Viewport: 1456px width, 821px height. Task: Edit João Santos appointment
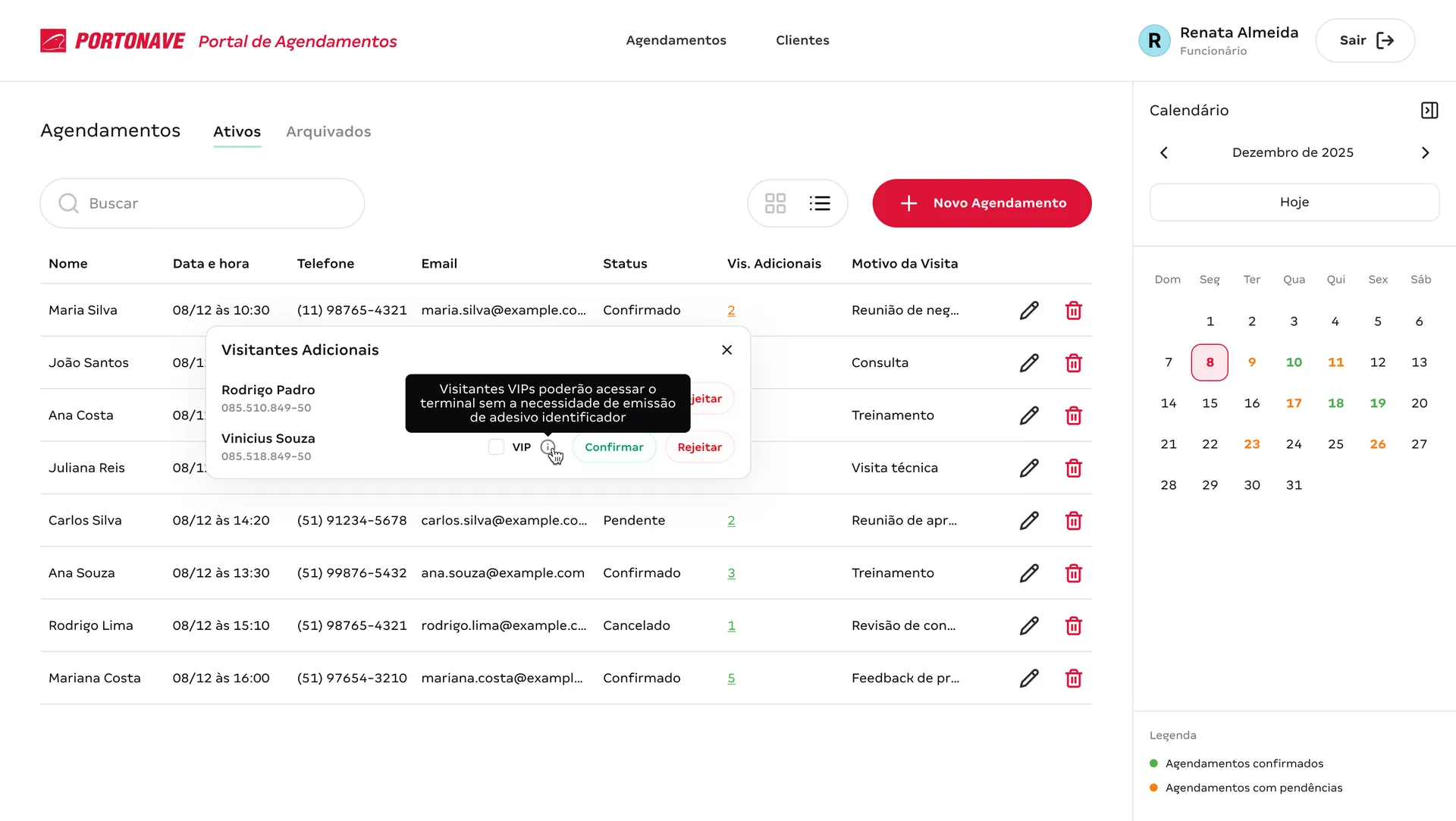pos(1029,363)
